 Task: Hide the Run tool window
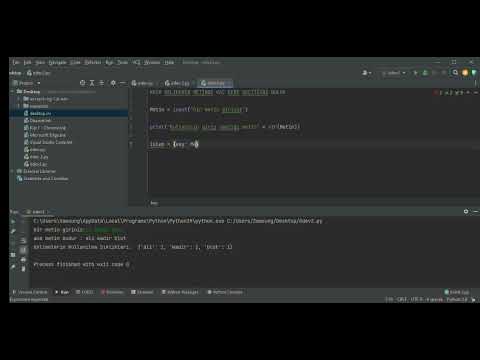475,211
